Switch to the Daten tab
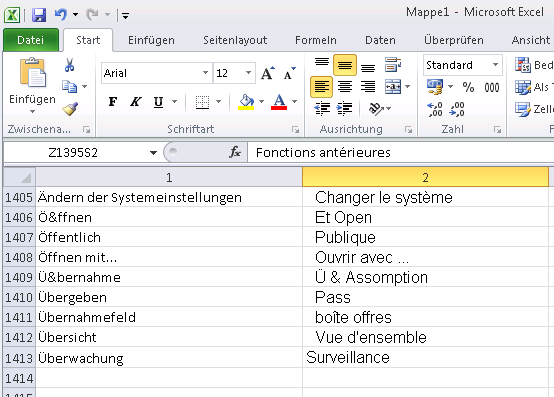The height and width of the screenshot is (397, 554). coord(380,40)
